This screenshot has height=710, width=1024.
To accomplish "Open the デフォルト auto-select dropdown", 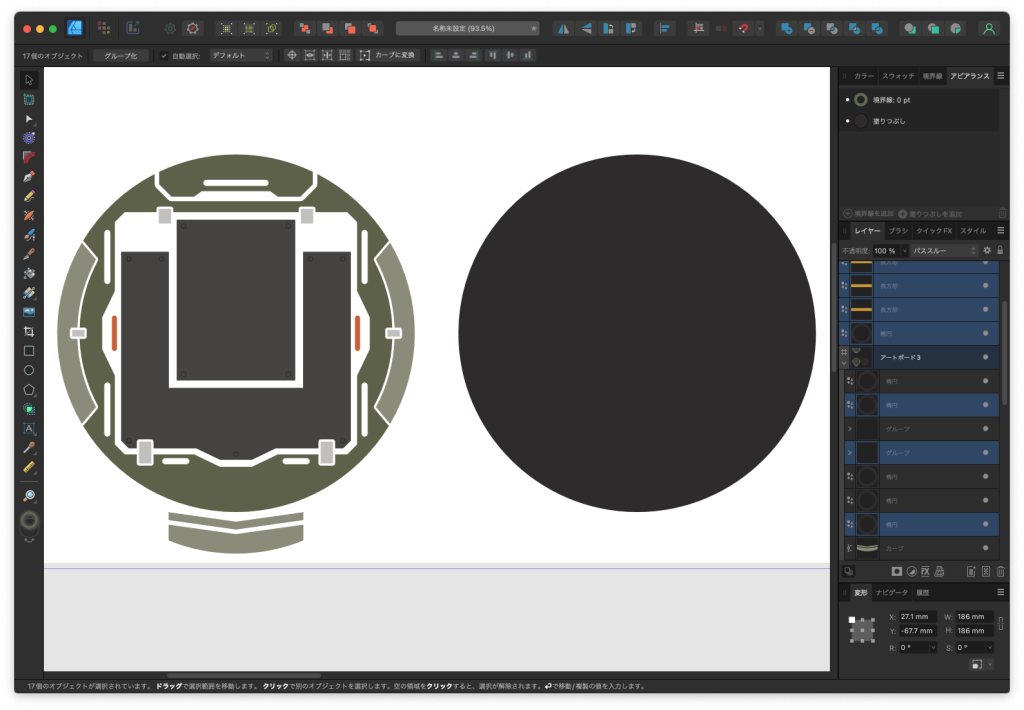I will 240,56.
